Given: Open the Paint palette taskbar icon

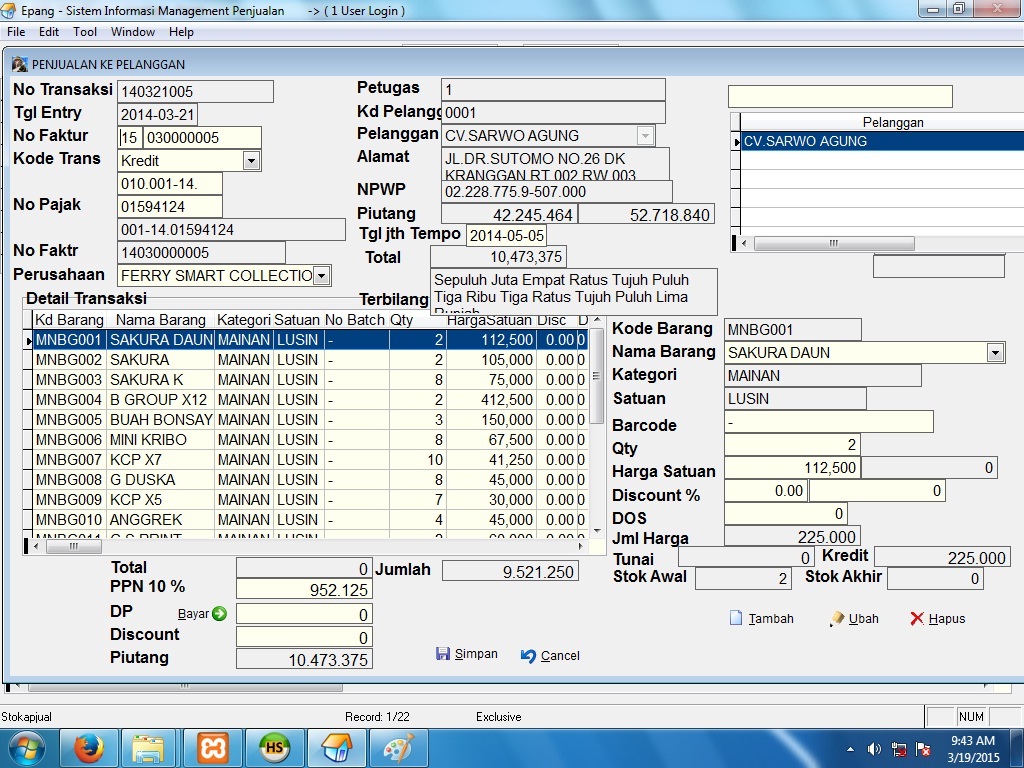Looking at the screenshot, I should 398,748.
